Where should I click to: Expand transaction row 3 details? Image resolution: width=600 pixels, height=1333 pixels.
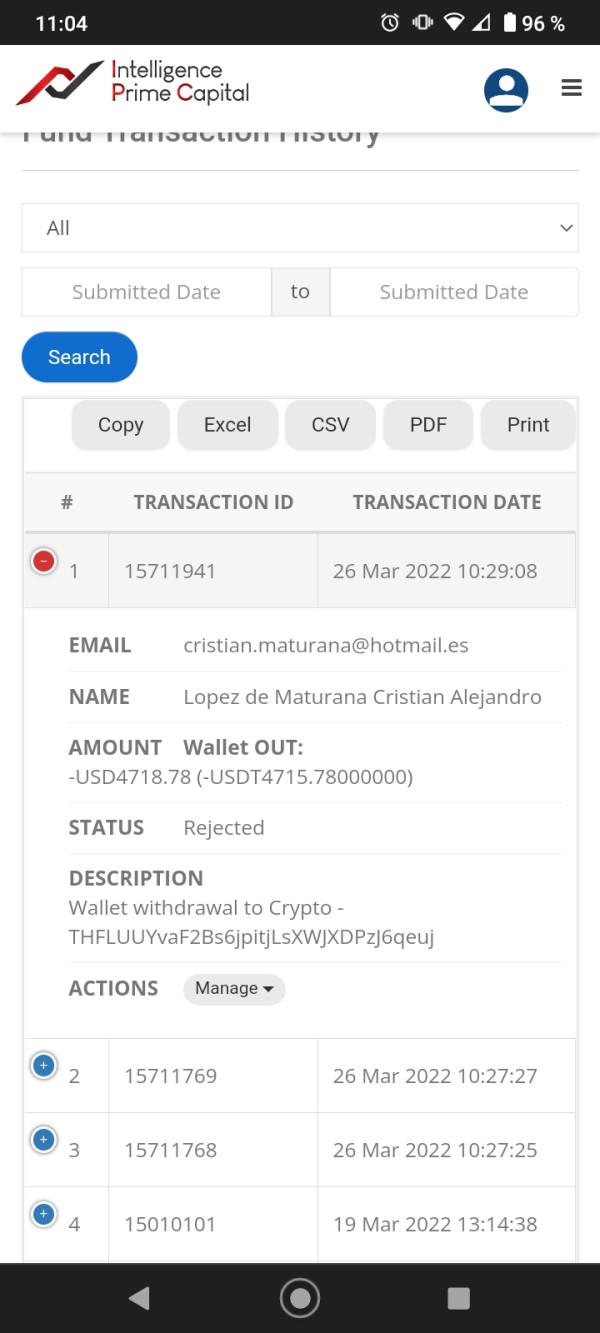[43, 1140]
